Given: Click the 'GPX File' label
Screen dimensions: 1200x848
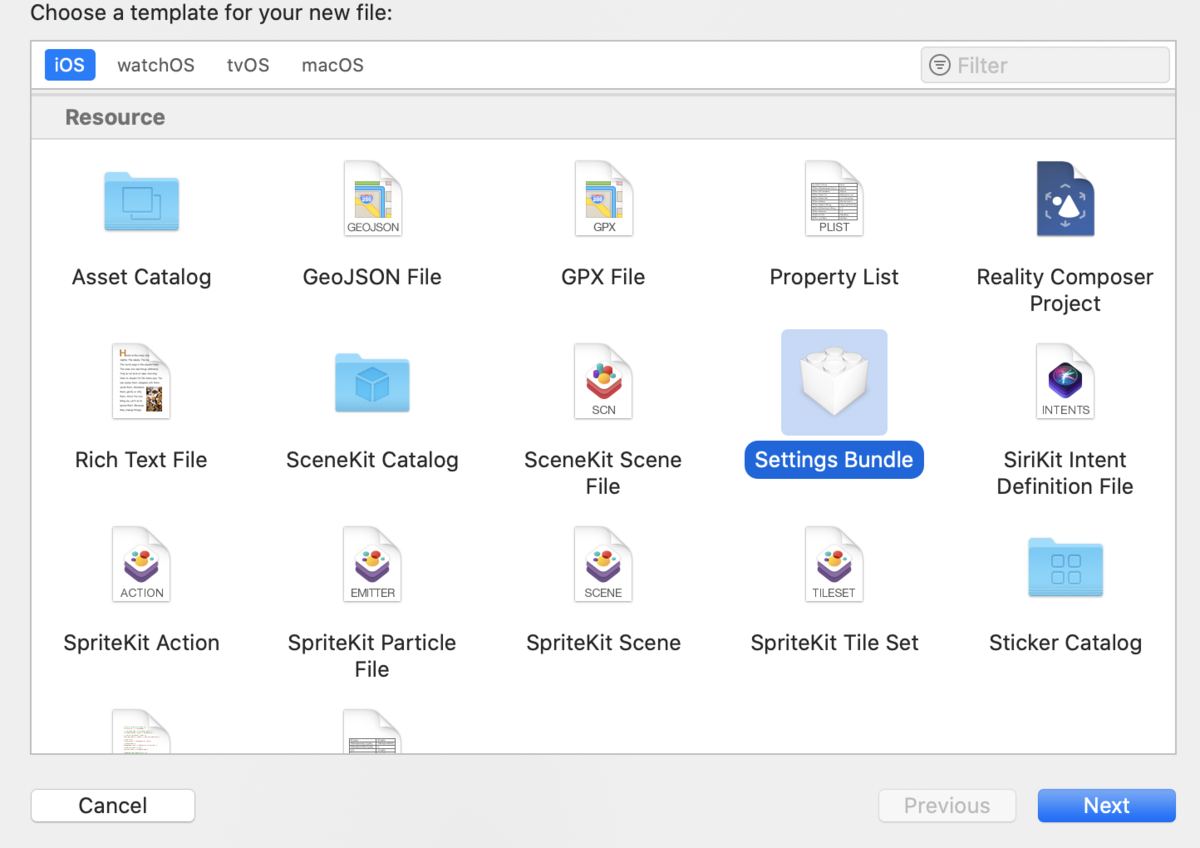Looking at the screenshot, I should tap(603, 277).
